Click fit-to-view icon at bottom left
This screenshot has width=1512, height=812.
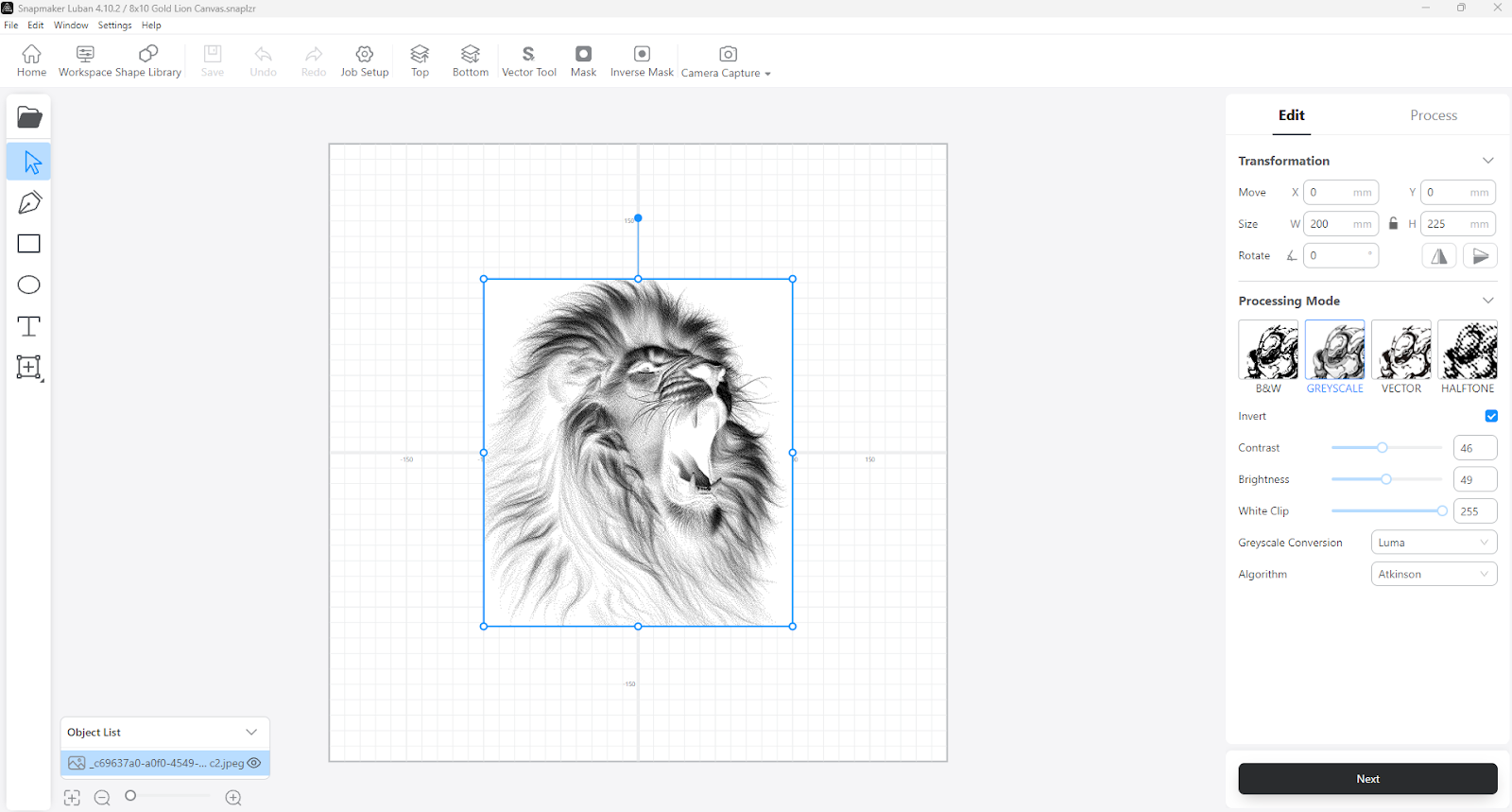coord(72,798)
